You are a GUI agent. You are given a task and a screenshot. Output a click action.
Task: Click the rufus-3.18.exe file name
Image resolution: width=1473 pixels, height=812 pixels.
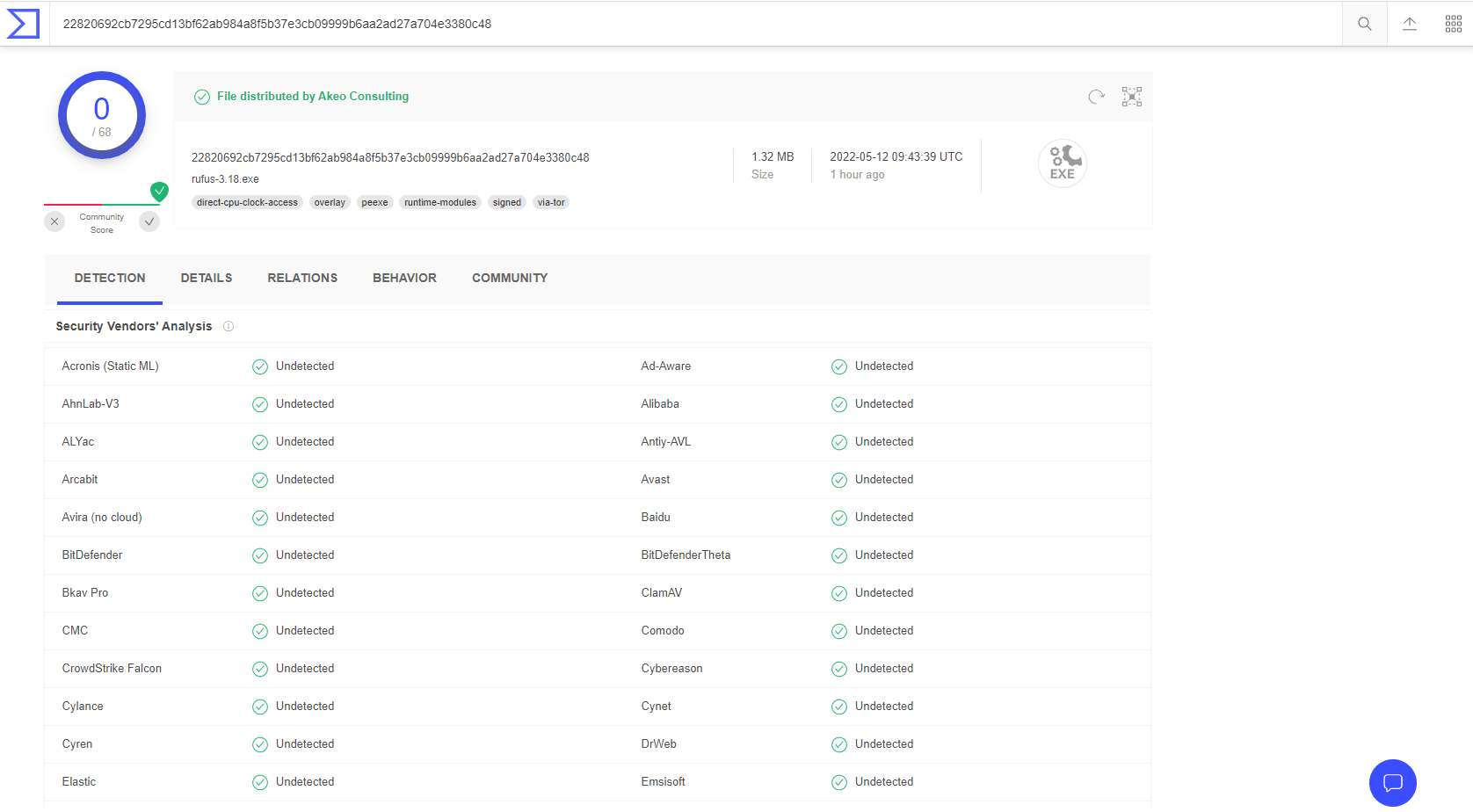pos(225,179)
